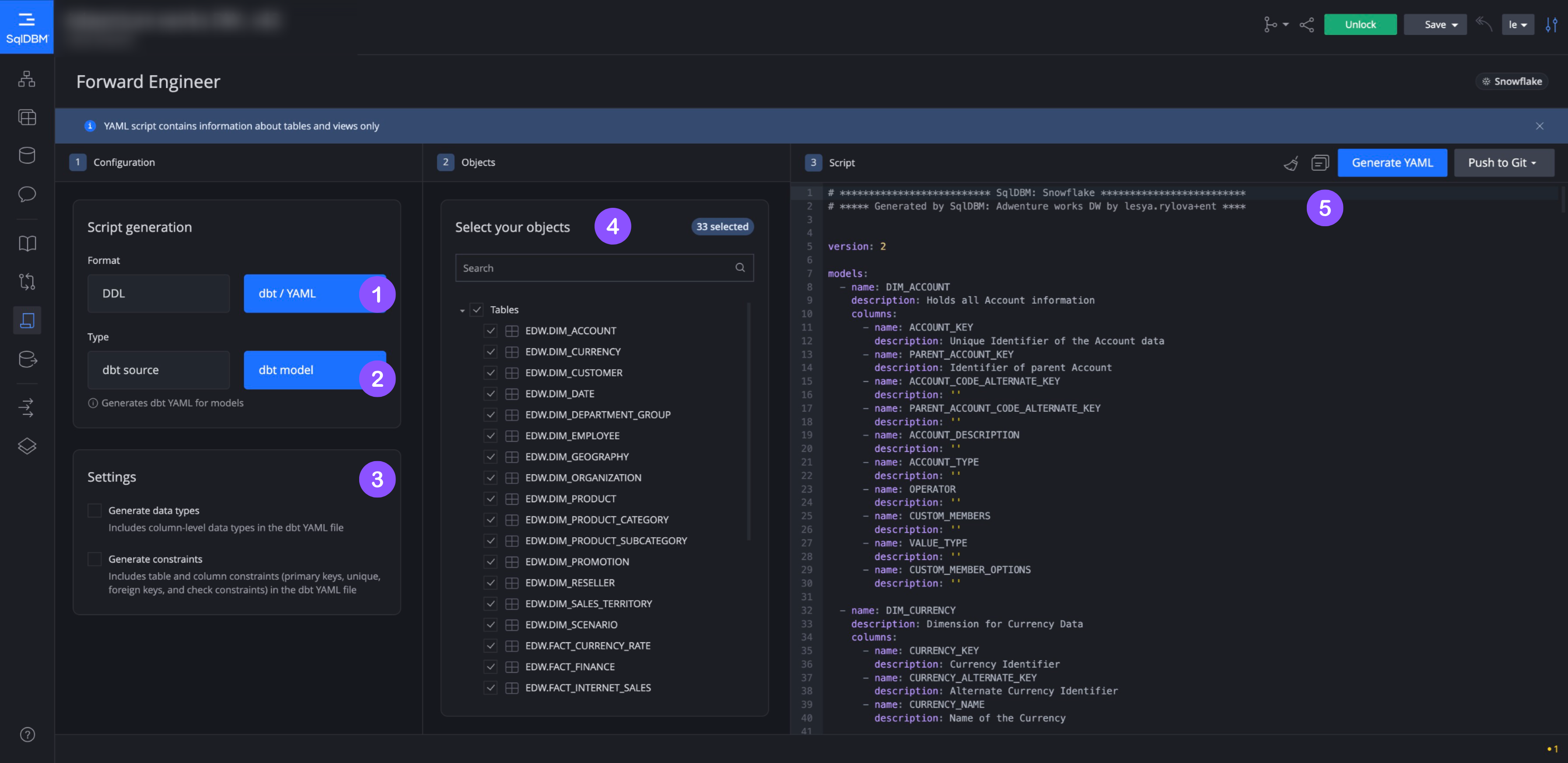
Task: Uncheck EDW.DIM_DATE checkbox
Action: (x=490, y=394)
